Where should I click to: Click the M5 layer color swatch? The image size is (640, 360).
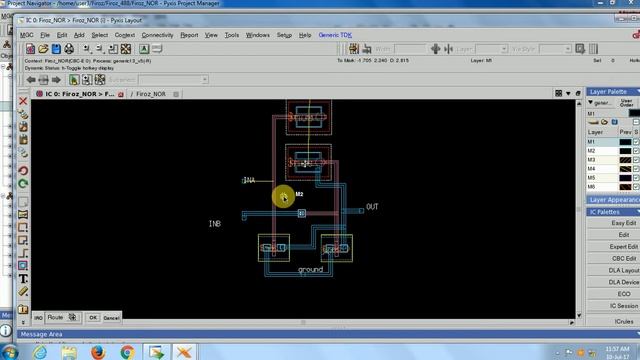[x=625, y=178]
